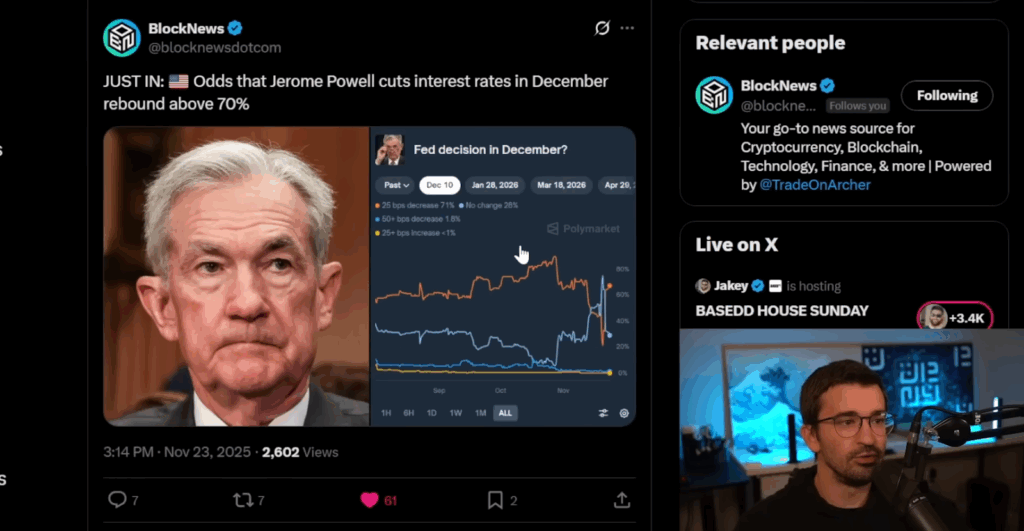Unlike the tweet via heart icon
This screenshot has height=531, width=1024.
click(x=369, y=500)
